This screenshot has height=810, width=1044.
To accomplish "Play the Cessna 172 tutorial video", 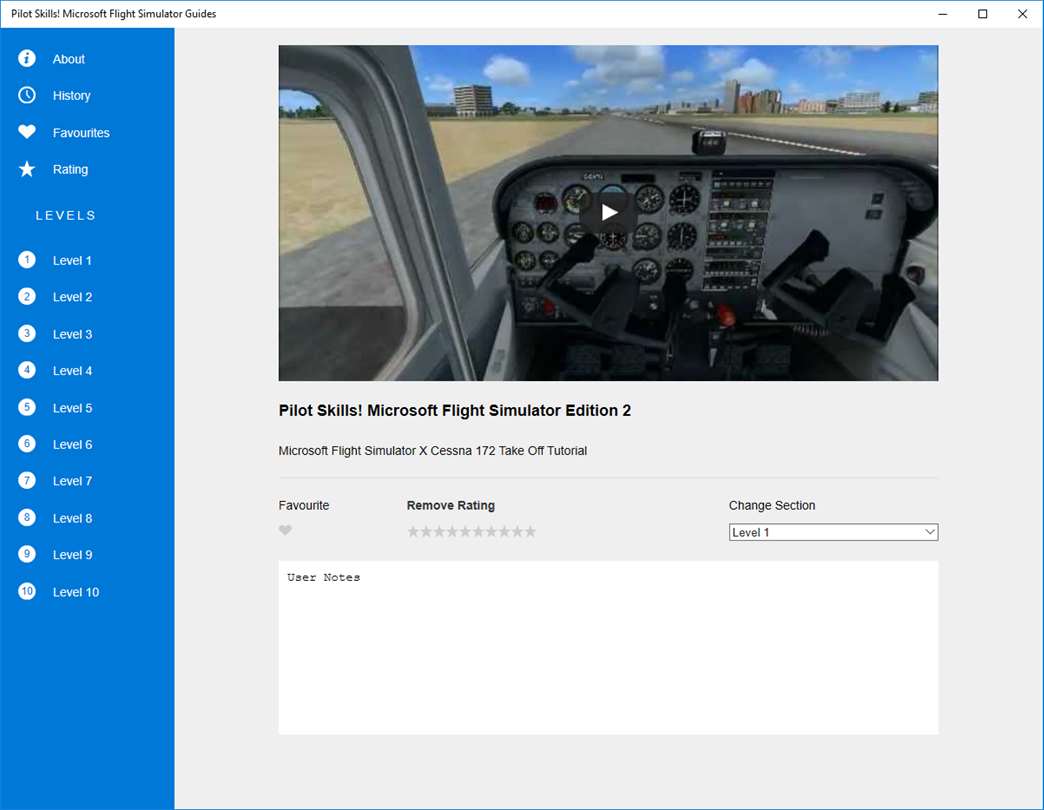I will coord(609,212).
